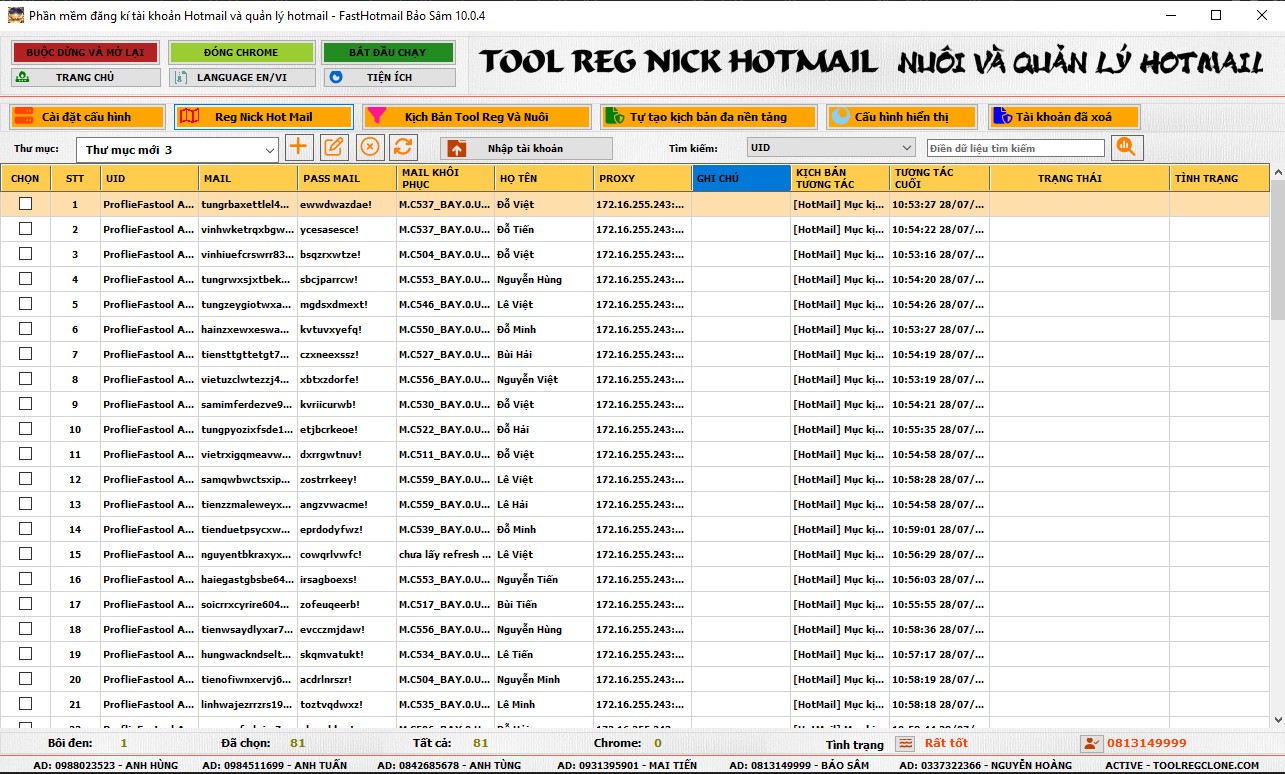Open Tự tạo kịch bản đa nền tảng tab
The image size is (1285, 774).
pyautogui.click(x=708, y=117)
